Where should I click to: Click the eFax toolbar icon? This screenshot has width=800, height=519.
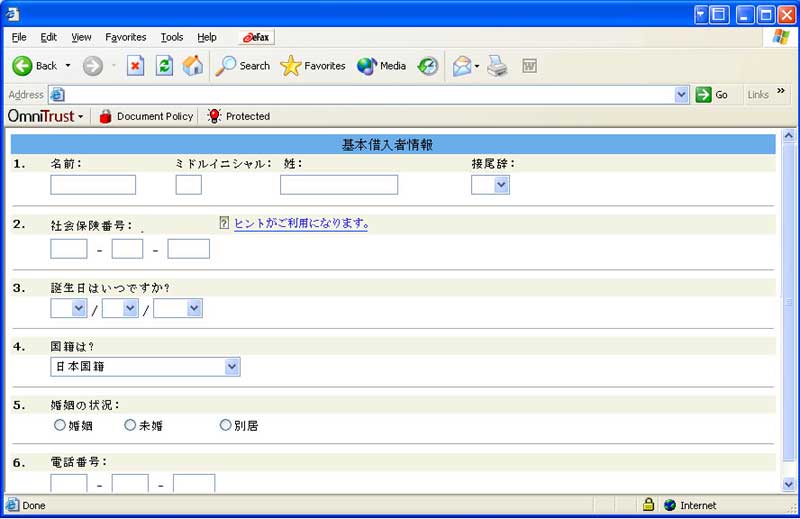click(256, 37)
